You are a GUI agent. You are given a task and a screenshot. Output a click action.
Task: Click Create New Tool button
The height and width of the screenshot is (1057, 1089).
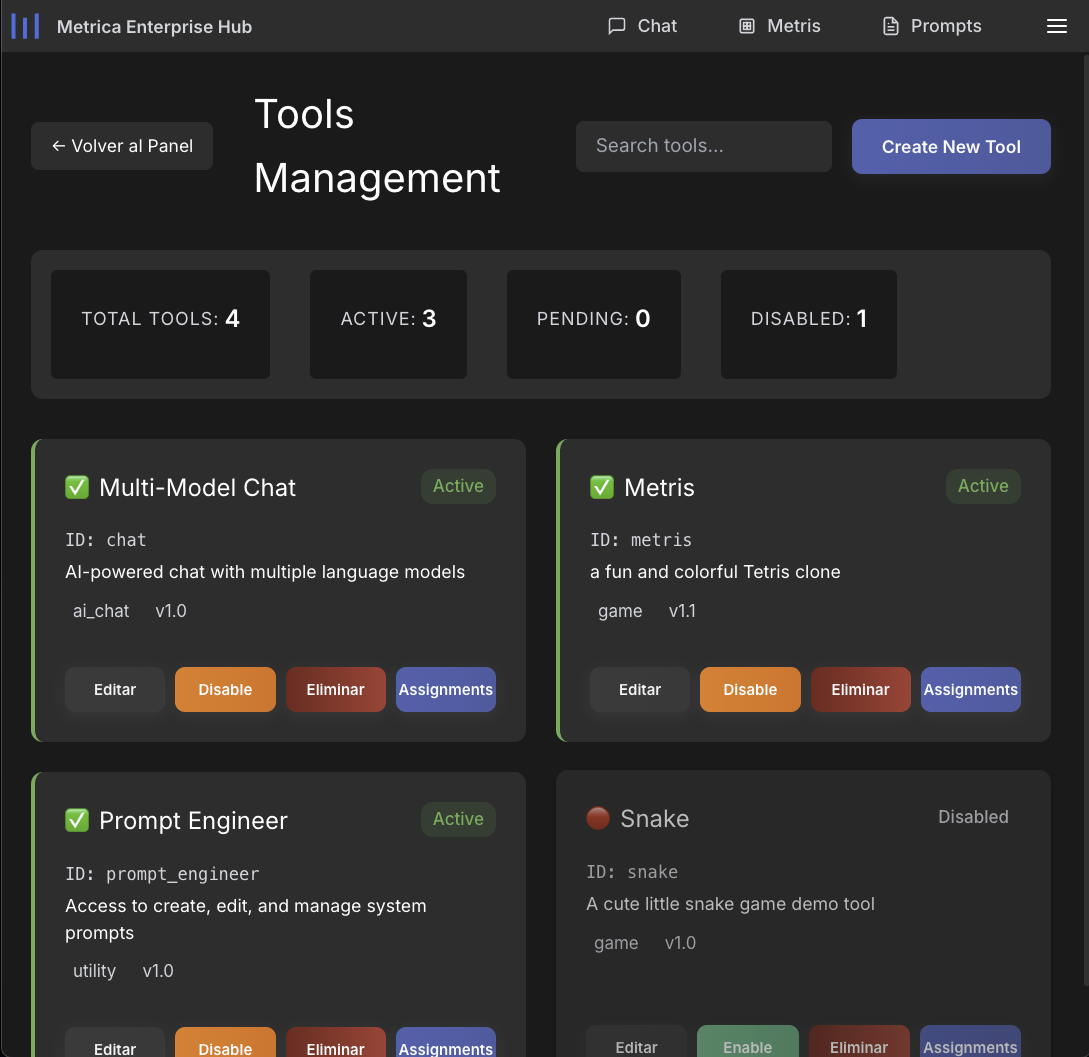pos(950,147)
